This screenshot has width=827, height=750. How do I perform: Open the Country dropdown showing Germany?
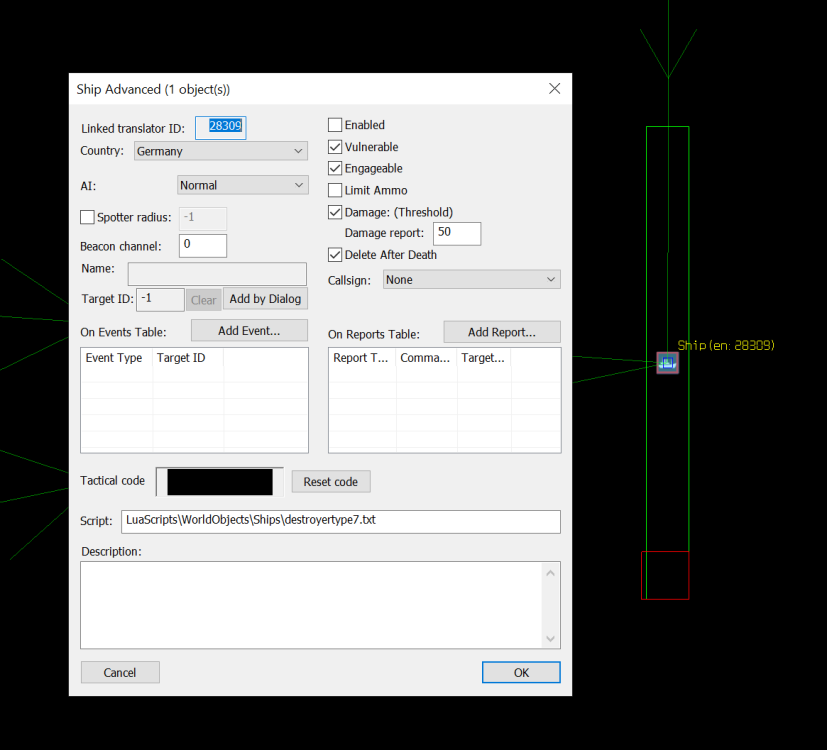tap(220, 151)
